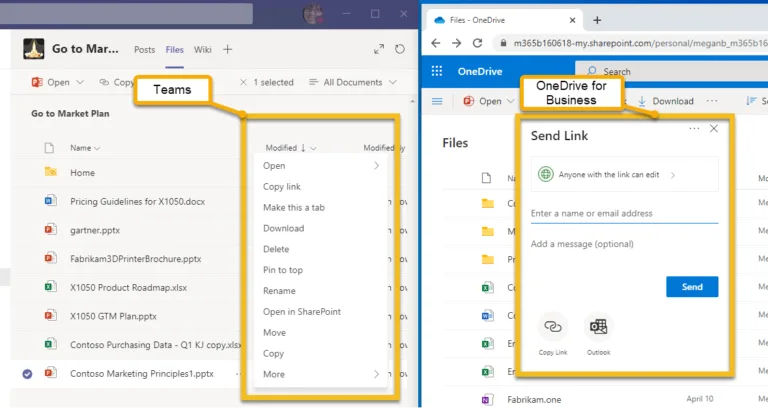
Task: Deselect the Contoso Marketing Principles1.pptx checkmark
Action: click(x=27, y=374)
